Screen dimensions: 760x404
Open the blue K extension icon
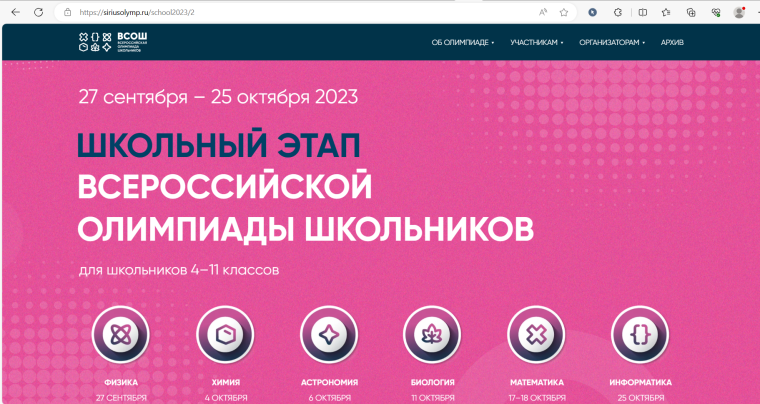pyautogui.click(x=592, y=13)
